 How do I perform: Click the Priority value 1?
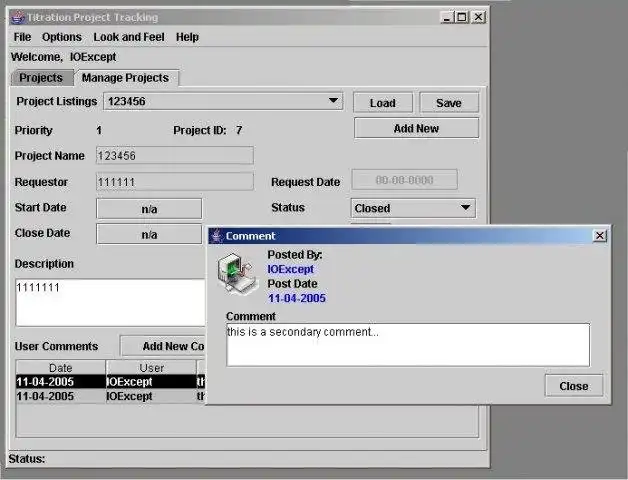click(x=99, y=130)
